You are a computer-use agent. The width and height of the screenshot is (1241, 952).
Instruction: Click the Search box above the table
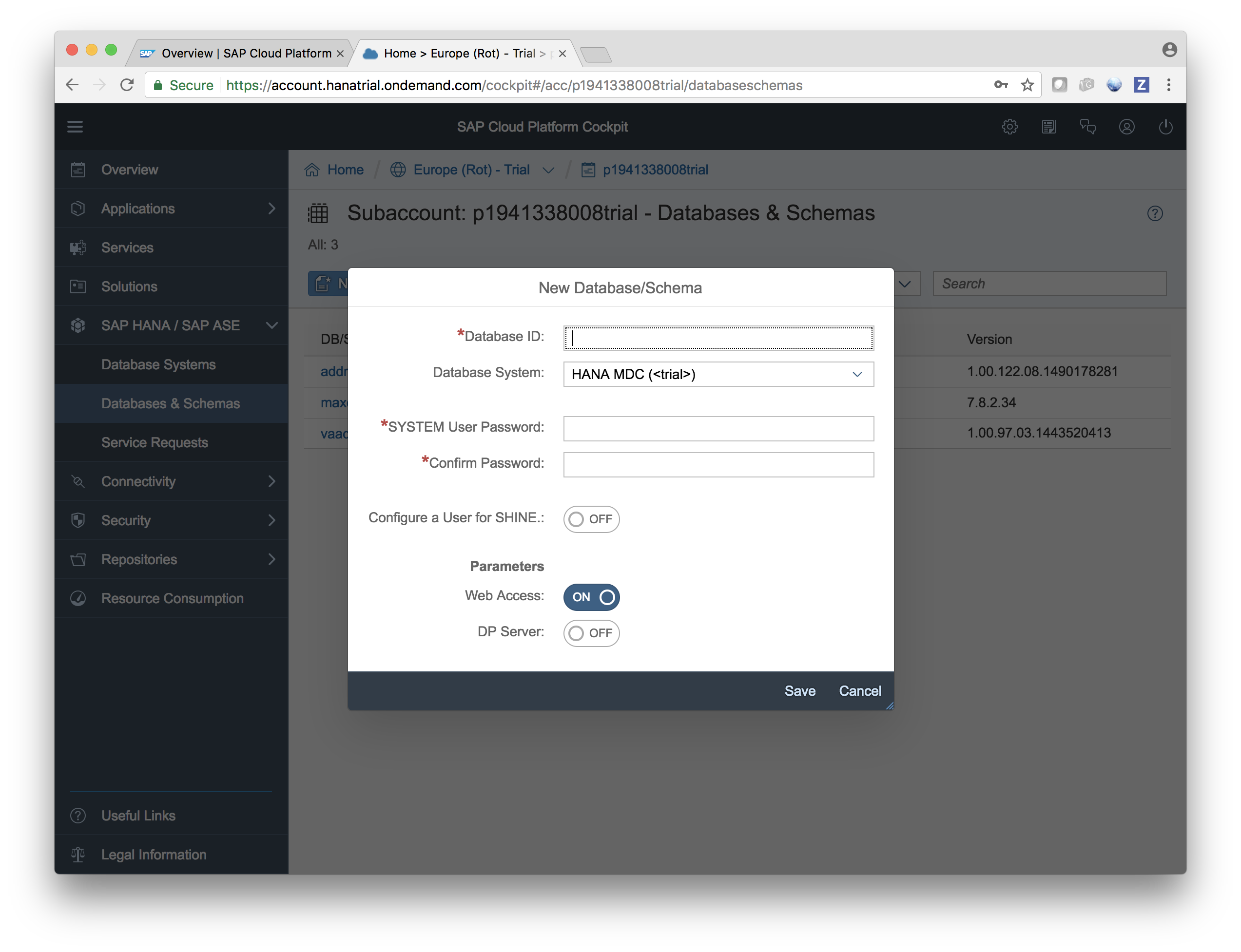(1049, 284)
